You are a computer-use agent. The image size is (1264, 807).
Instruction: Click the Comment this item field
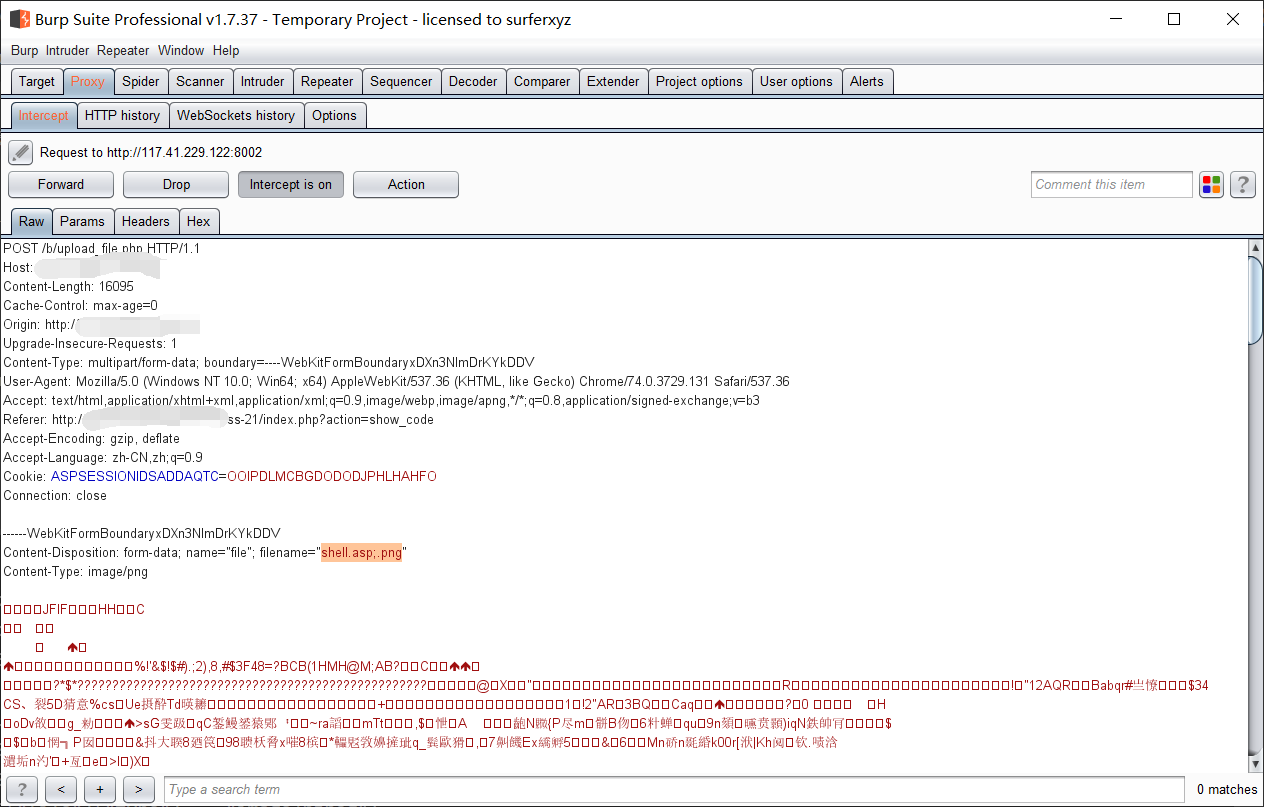point(1112,184)
